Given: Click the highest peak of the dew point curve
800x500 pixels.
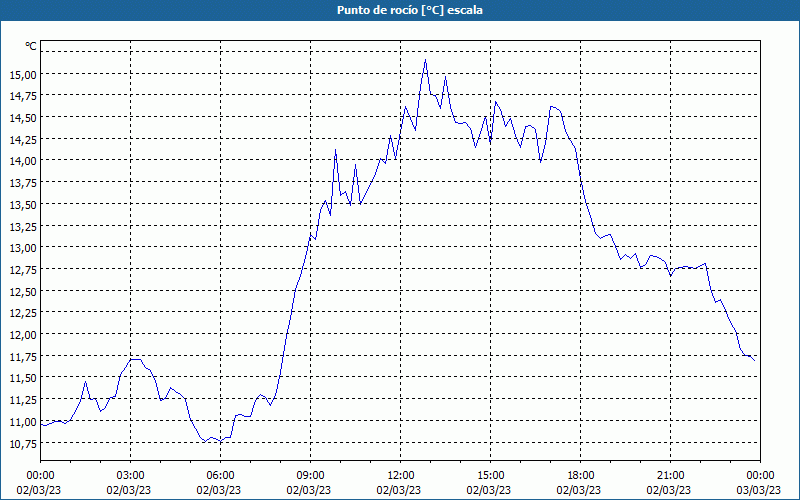Looking at the screenshot, I should click(x=426, y=60).
